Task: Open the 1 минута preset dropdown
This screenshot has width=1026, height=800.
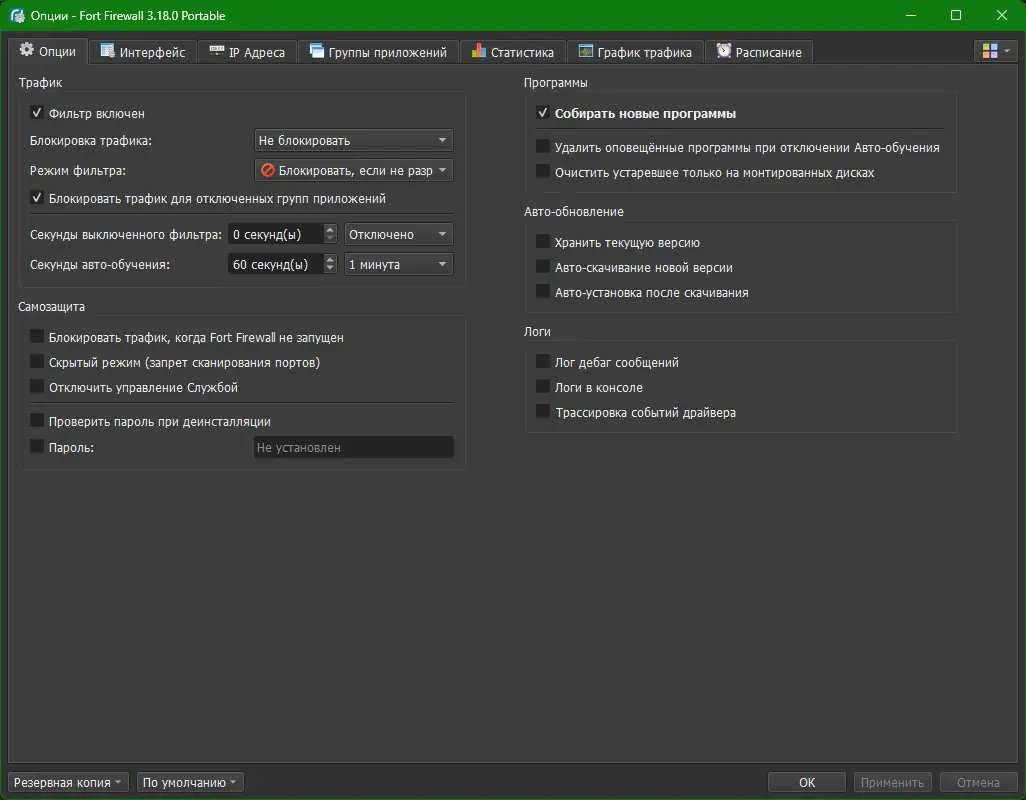Action: coord(398,264)
